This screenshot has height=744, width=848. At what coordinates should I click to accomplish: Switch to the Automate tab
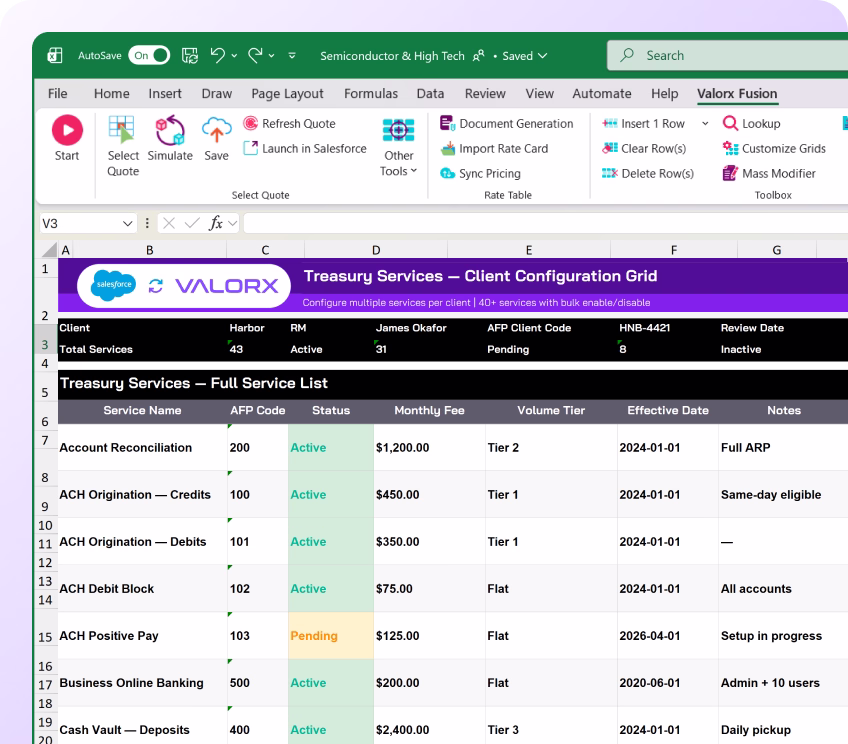602,94
